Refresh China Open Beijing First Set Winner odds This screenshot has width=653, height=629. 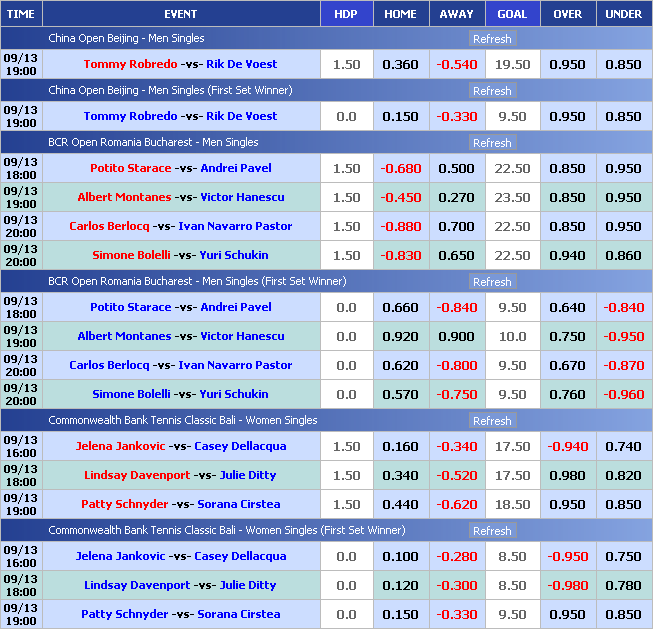(491, 91)
